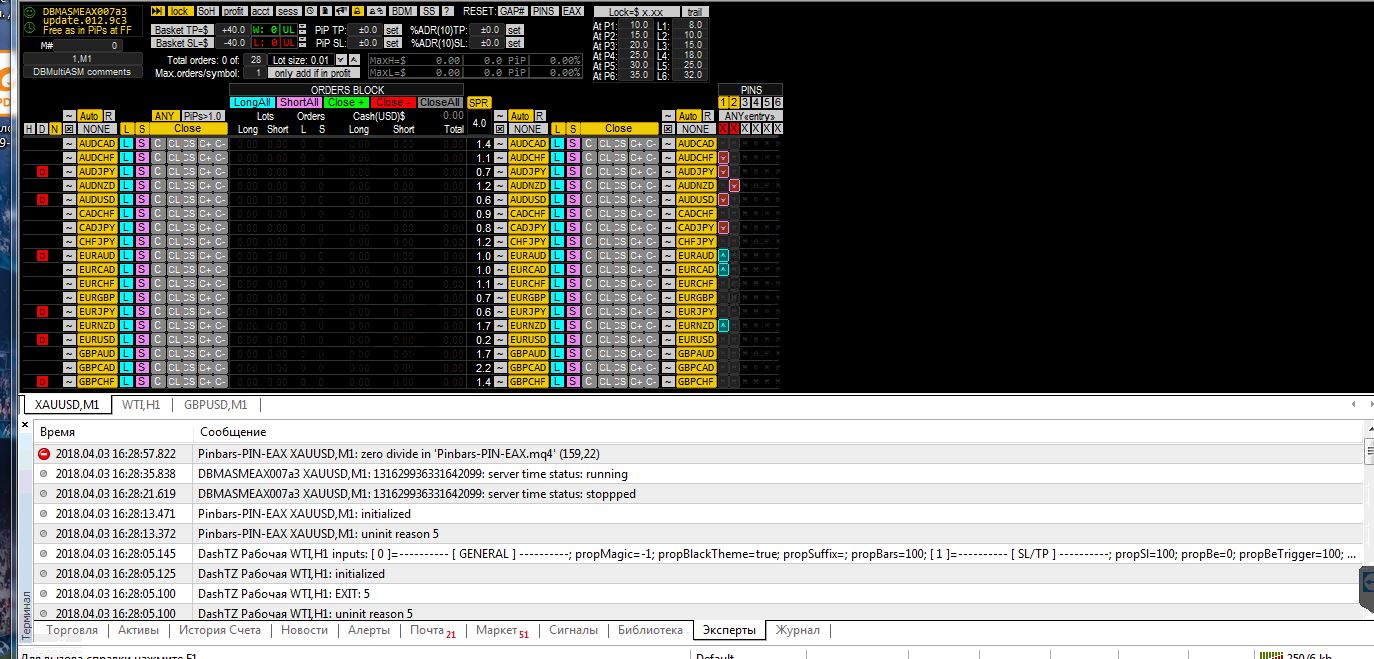Click the PiPs>1.0 filter button
Screen dimensions: 1374x659
[x=204, y=116]
